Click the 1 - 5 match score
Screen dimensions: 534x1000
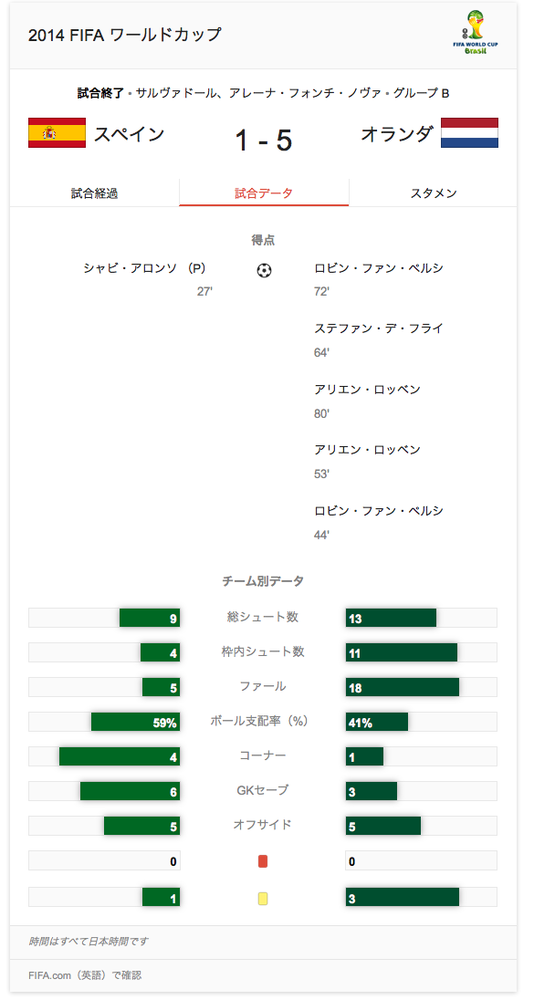pyautogui.click(x=263, y=140)
